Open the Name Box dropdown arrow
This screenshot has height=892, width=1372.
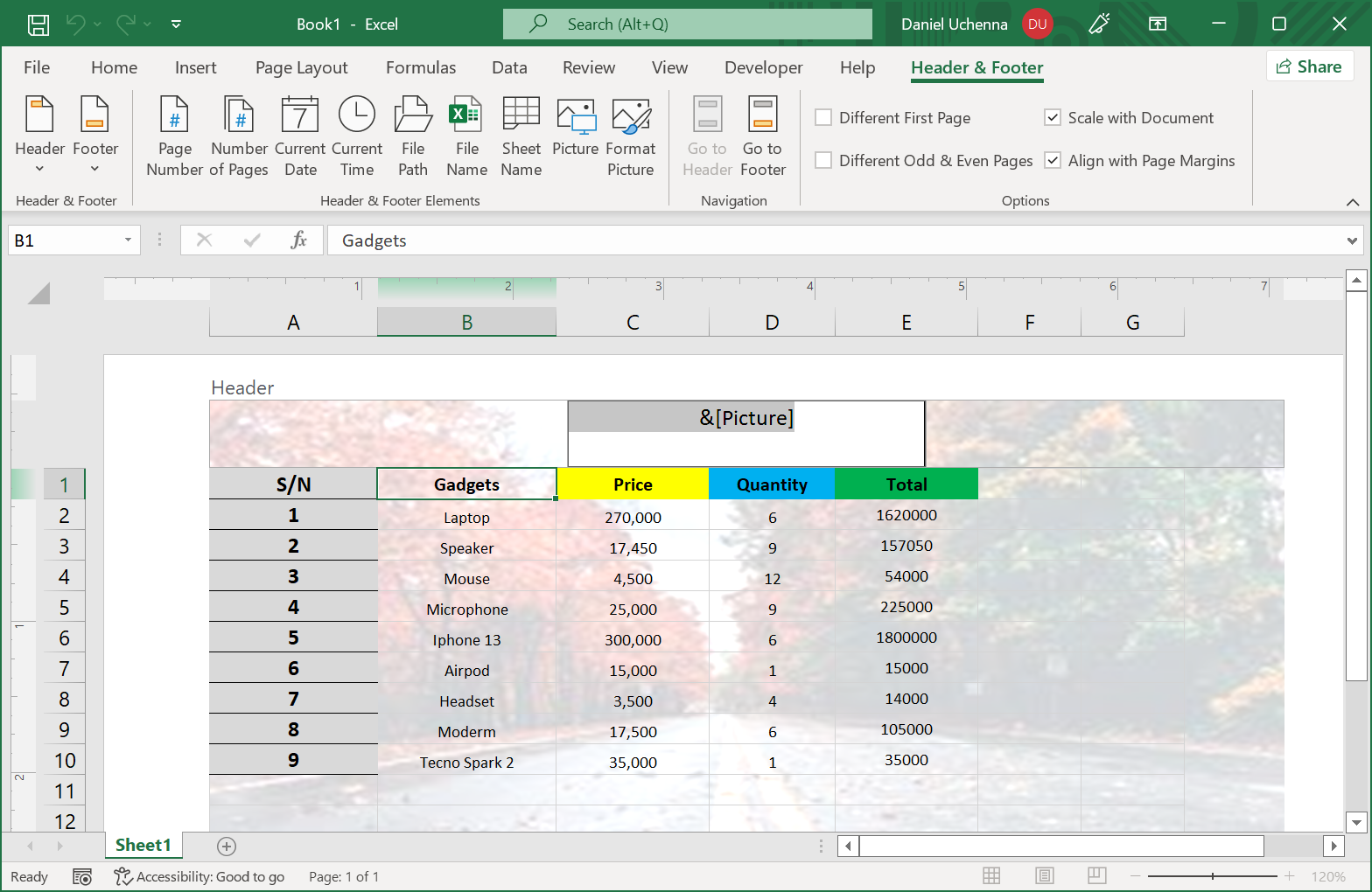click(128, 240)
